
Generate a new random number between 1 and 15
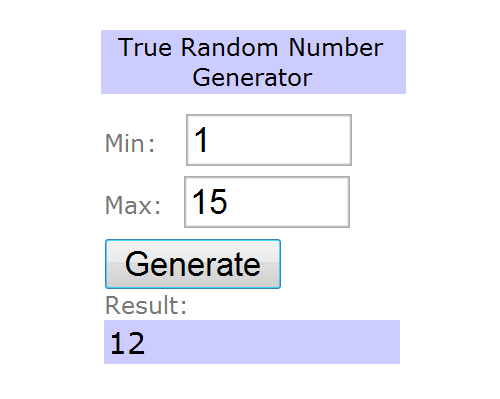tap(193, 264)
